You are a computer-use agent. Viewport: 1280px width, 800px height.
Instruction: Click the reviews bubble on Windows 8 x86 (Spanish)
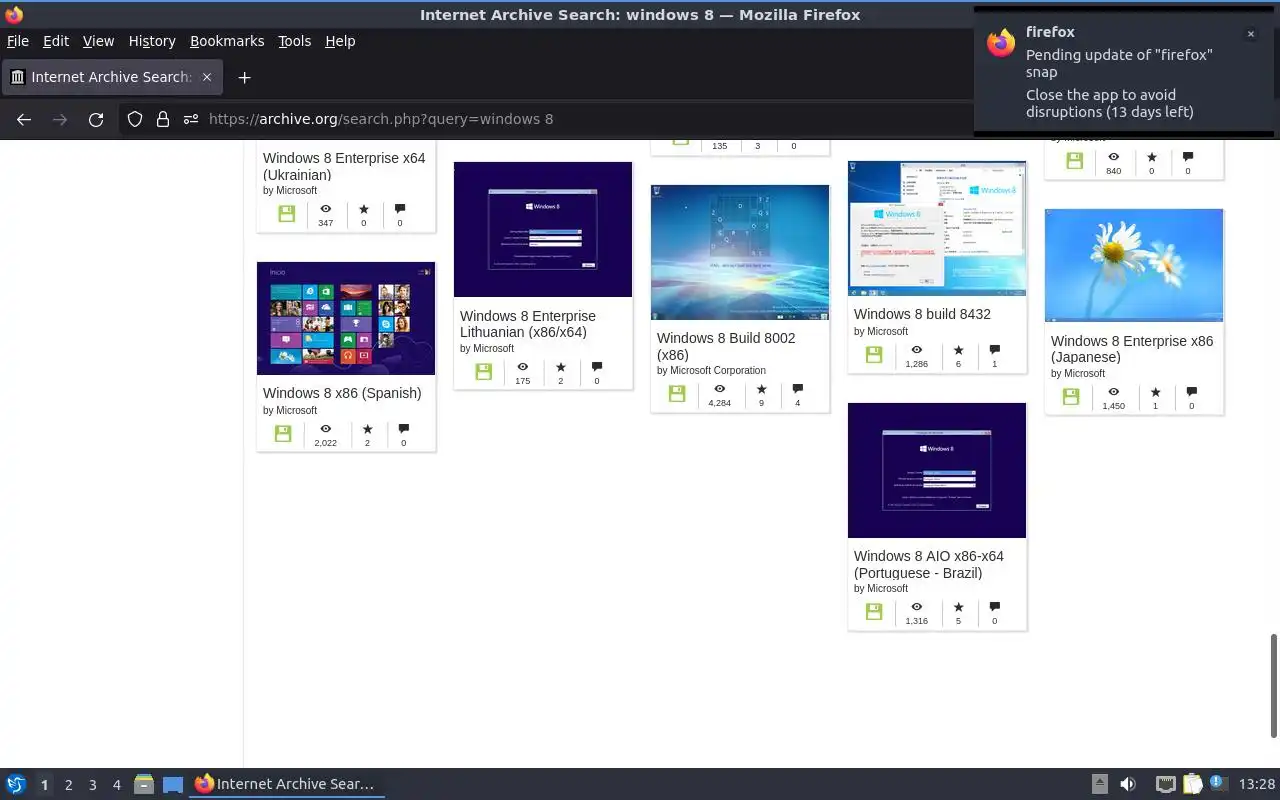(x=404, y=429)
